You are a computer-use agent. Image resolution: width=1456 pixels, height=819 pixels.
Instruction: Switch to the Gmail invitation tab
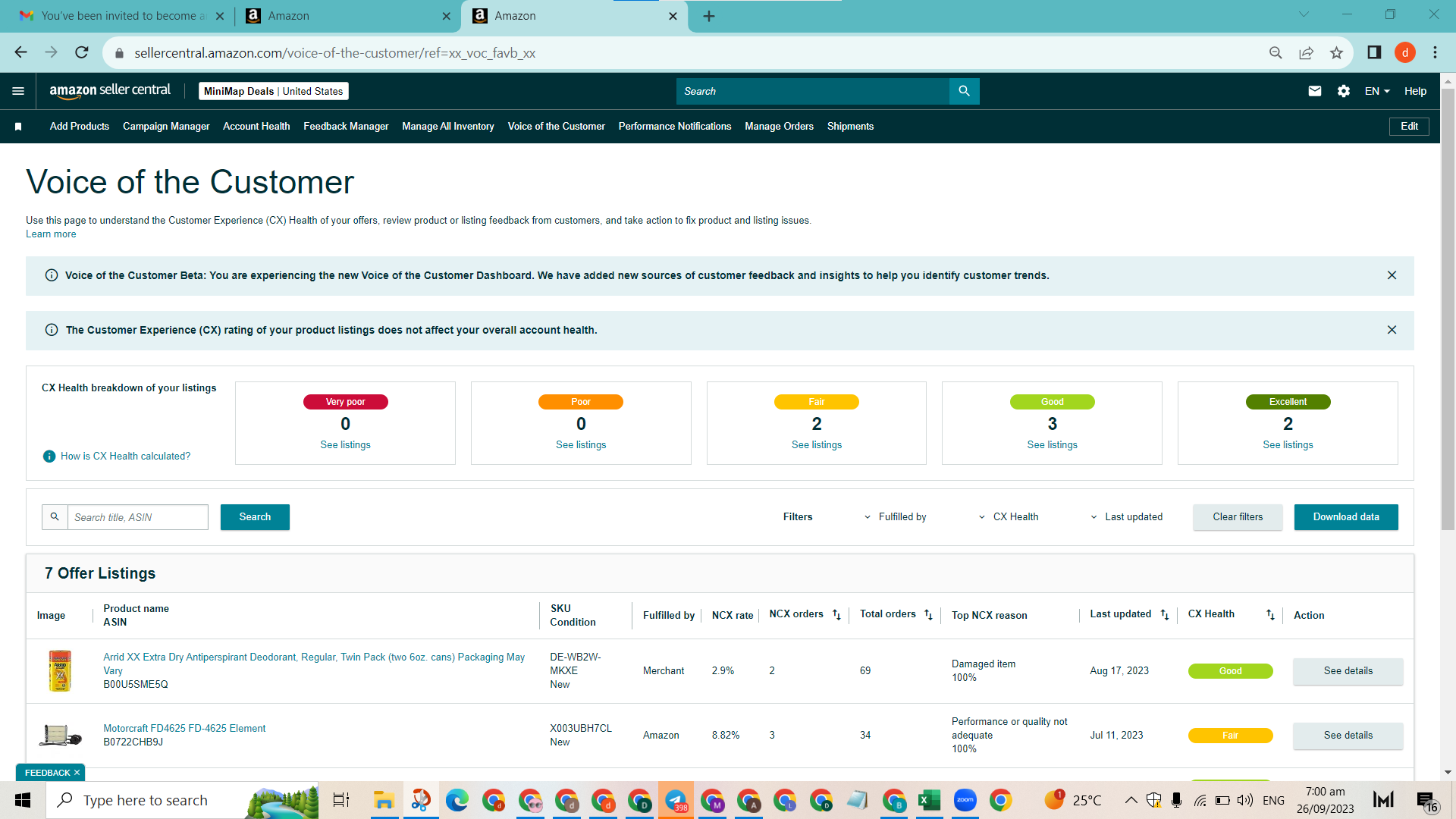[x=121, y=16]
